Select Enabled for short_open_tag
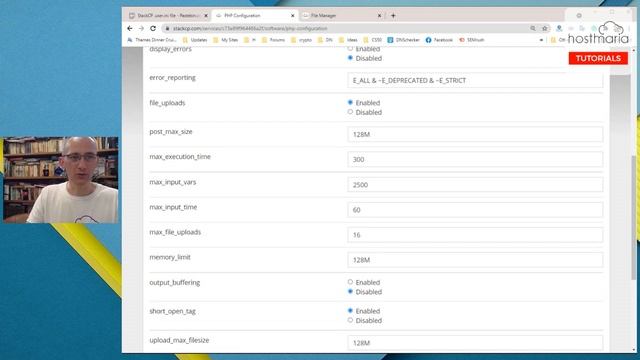Viewport: 640px width, 360px height. (350, 311)
